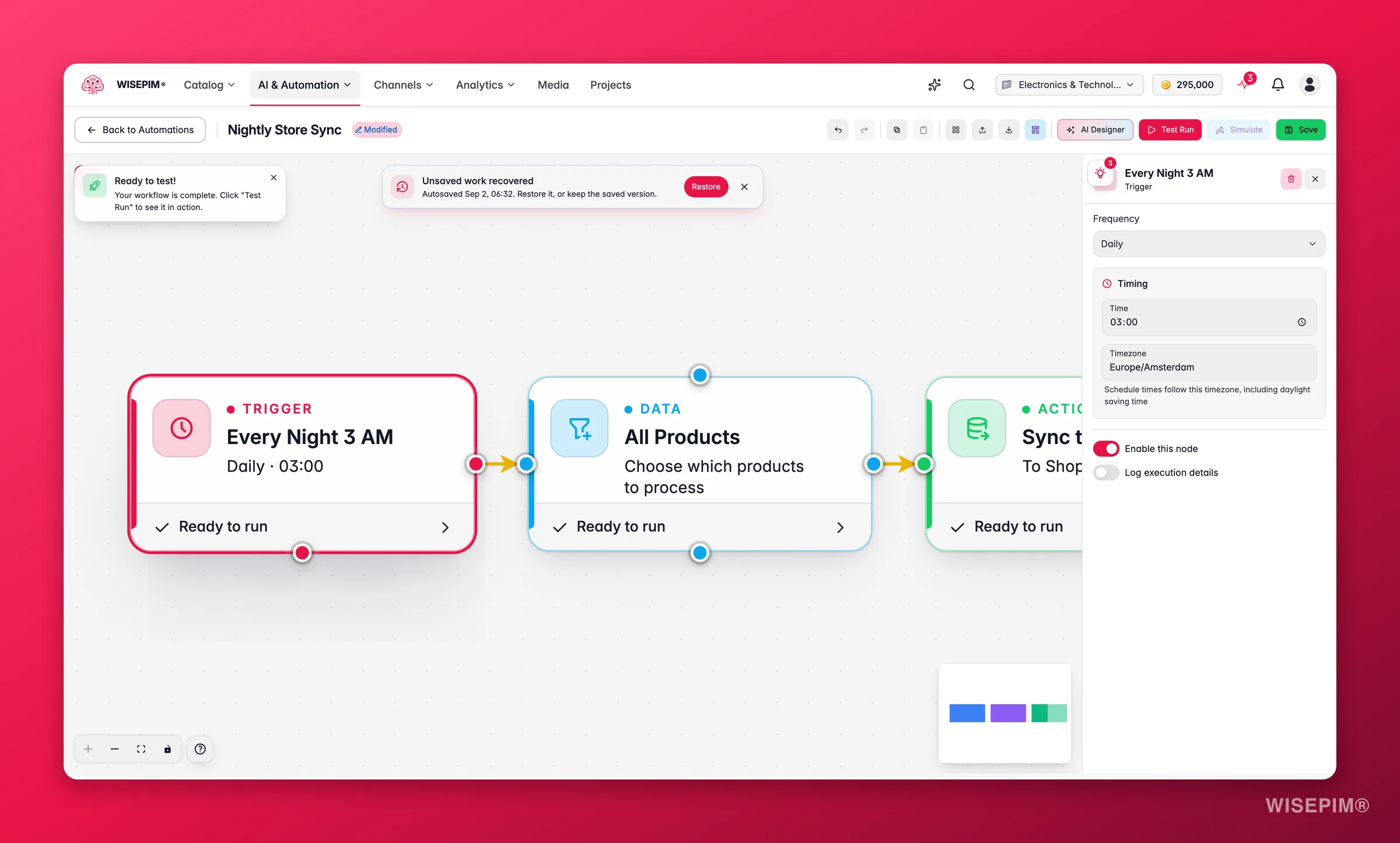Go to the Media page
This screenshot has width=1400, height=843.
(553, 85)
